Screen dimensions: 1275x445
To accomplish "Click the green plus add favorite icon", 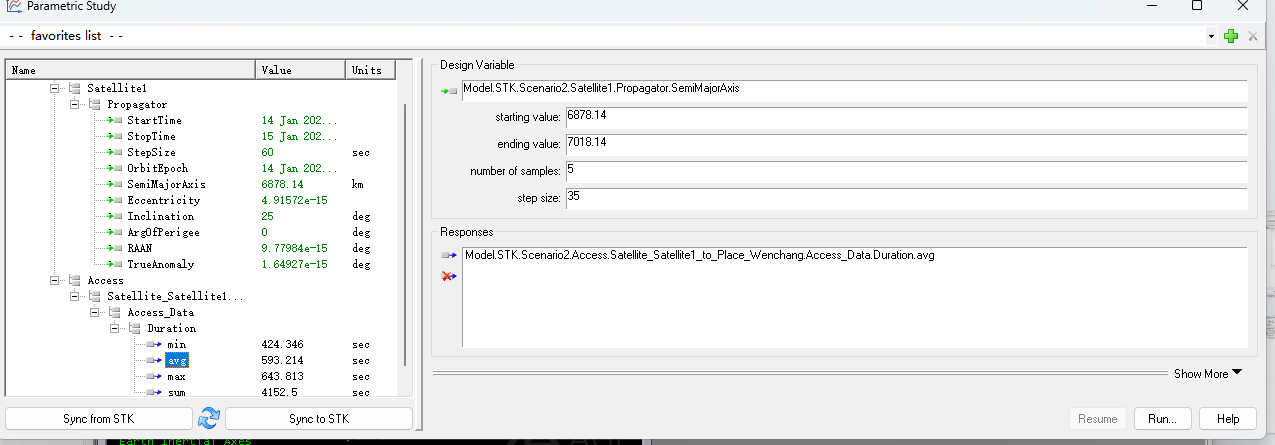I will click(x=1231, y=36).
